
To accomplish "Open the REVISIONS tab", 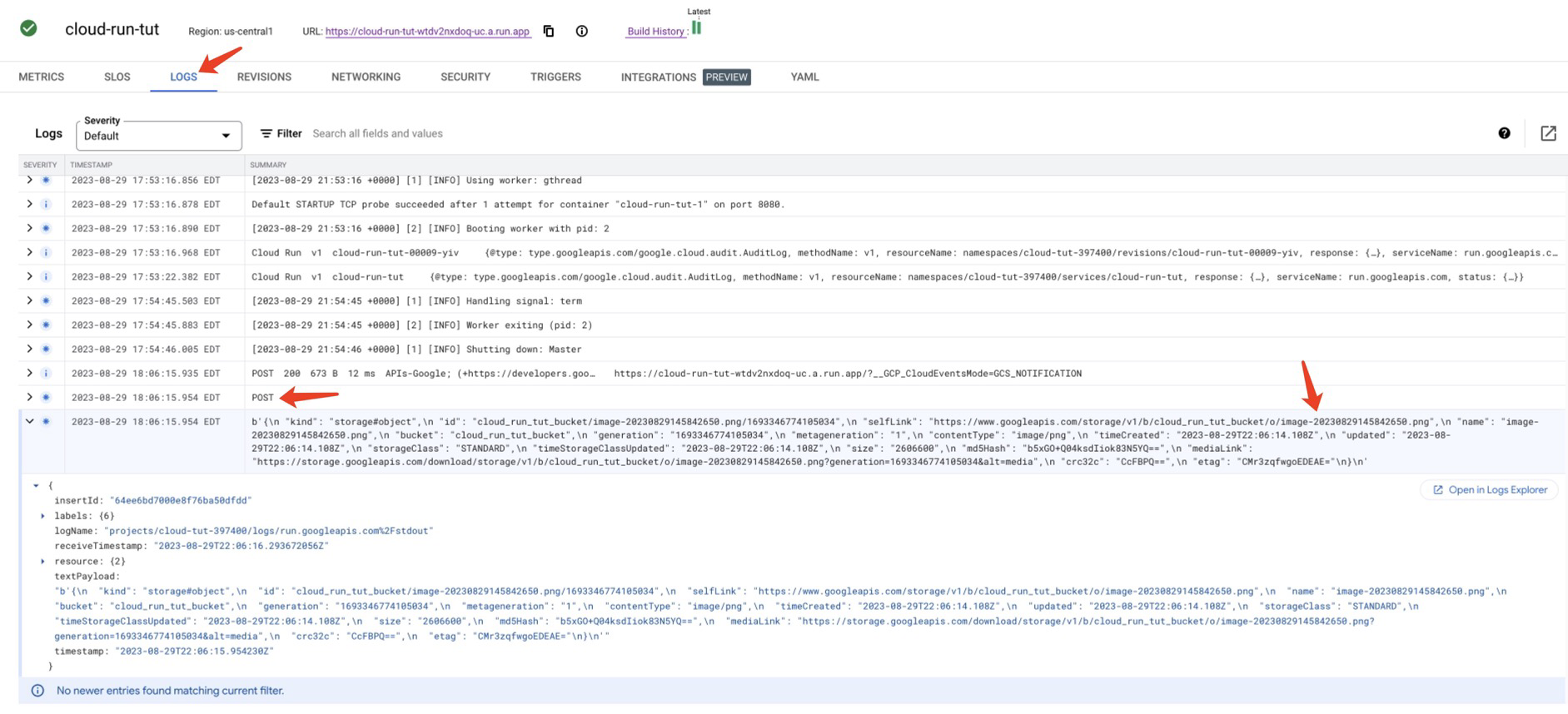I will pyautogui.click(x=264, y=77).
